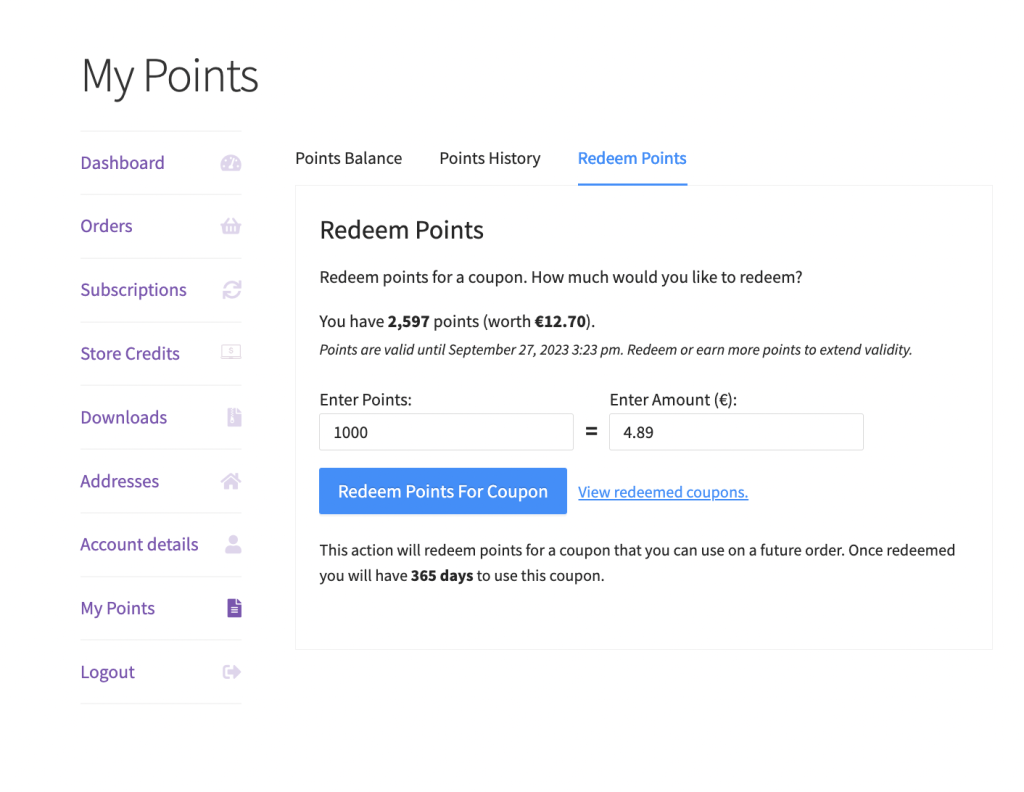1024x792 pixels.
Task: Click the Logout text link
Action: [x=107, y=672]
